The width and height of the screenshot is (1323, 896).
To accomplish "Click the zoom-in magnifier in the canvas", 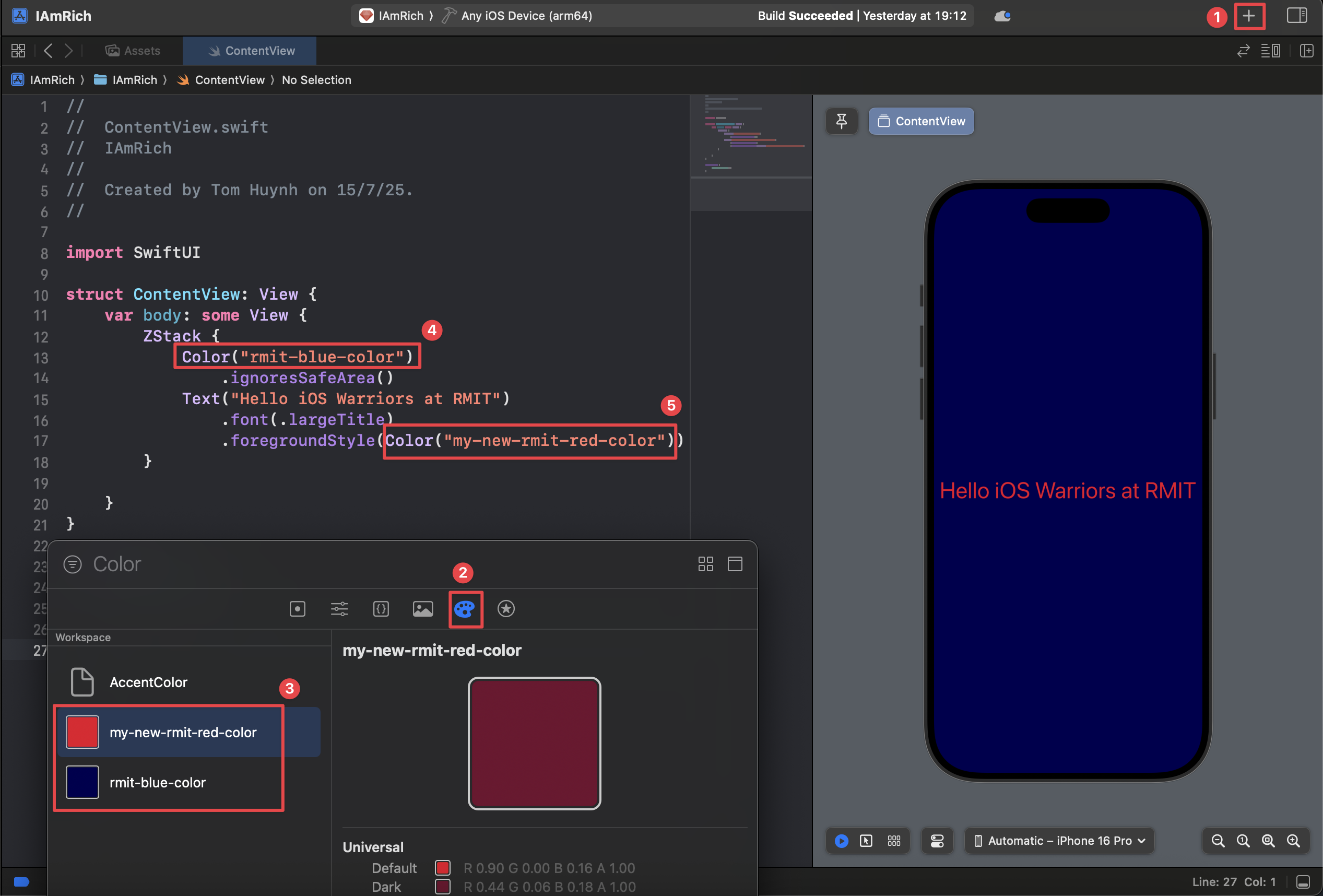I will 1293,841.
